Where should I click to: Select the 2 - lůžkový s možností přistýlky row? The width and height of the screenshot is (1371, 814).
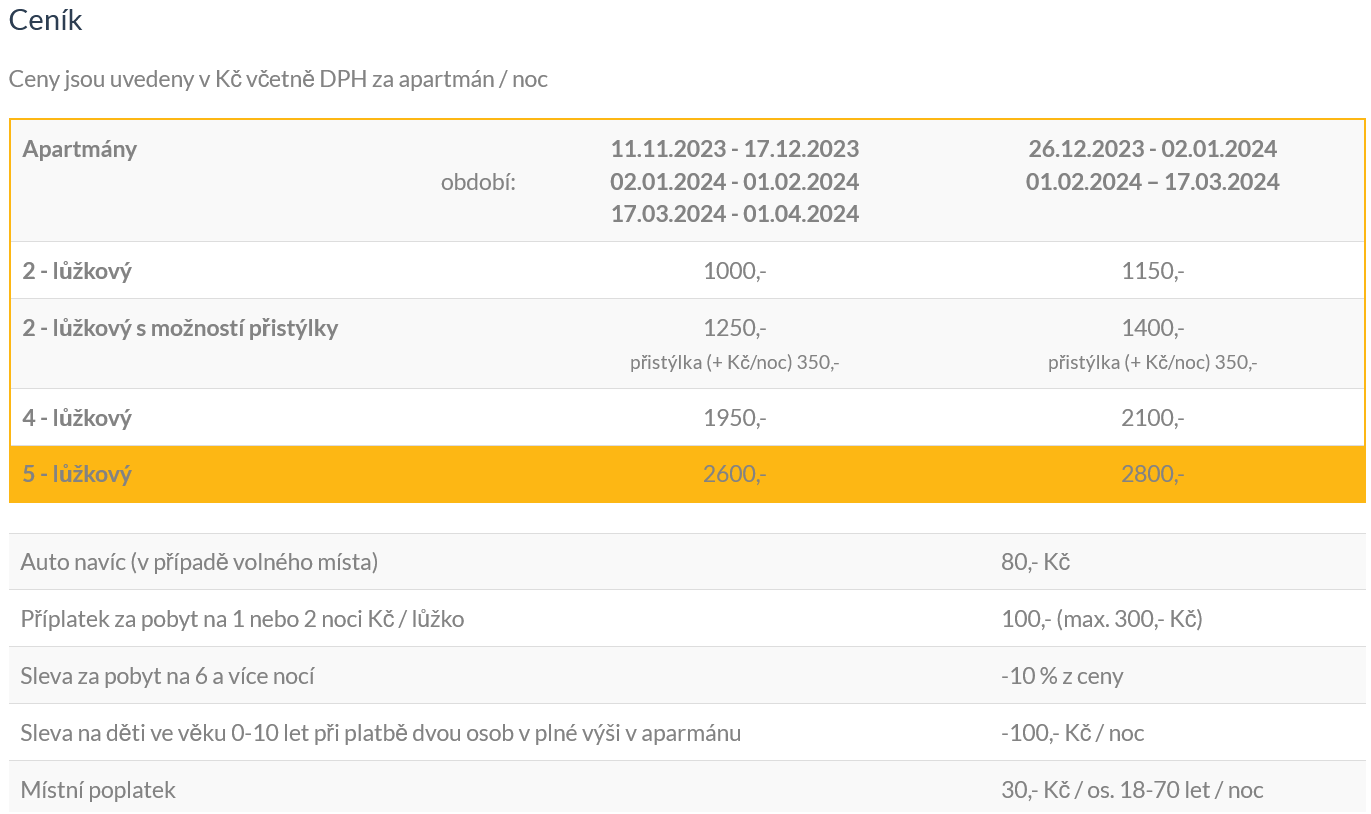180,328
